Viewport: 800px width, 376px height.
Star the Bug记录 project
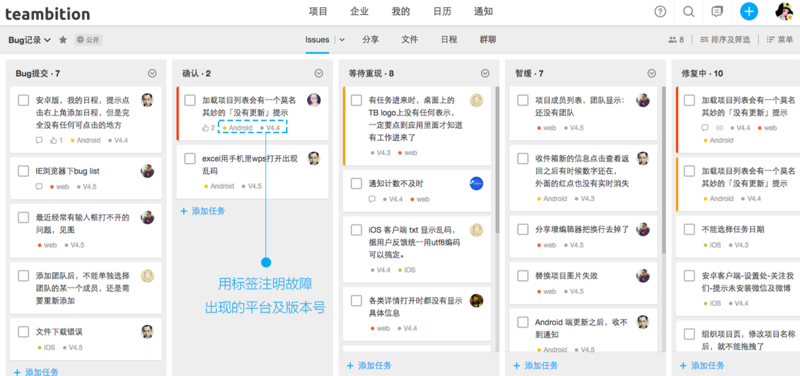pyautogui.click(x=63, y=40)
